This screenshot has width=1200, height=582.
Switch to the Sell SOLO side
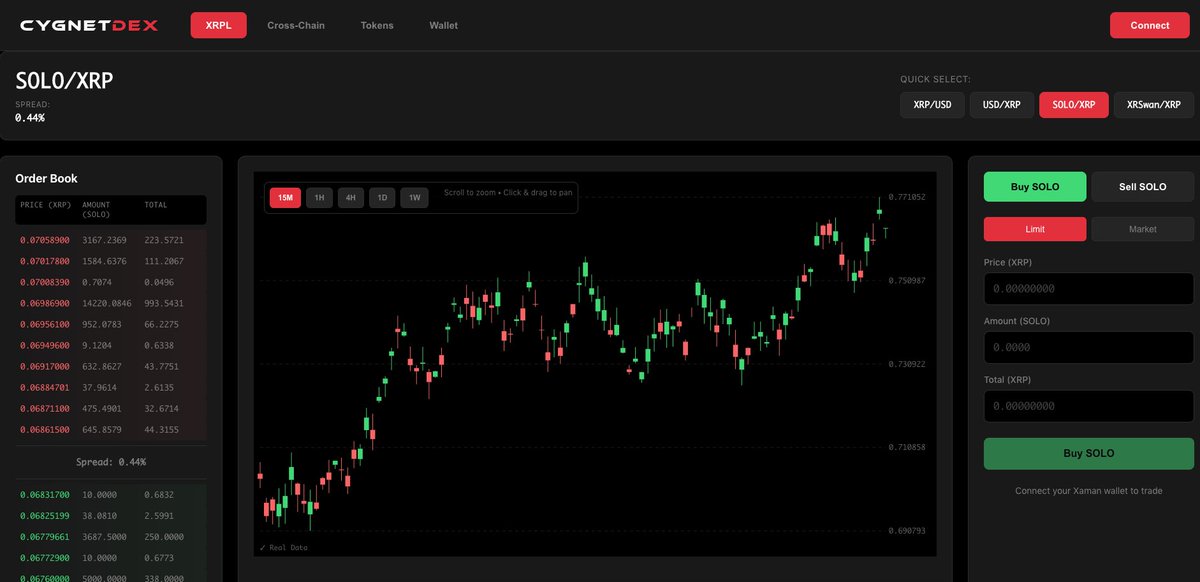click(x=1143, y=187)
